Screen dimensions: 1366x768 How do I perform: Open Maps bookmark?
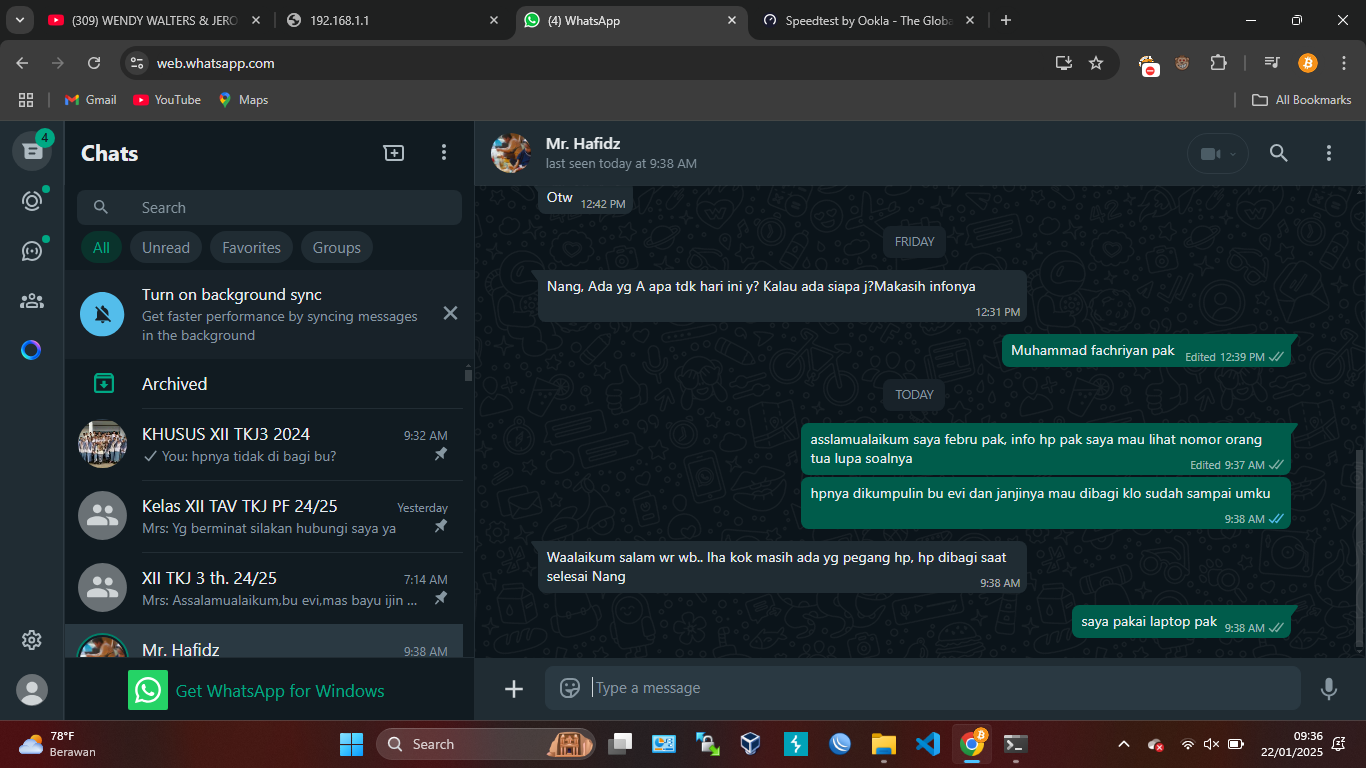coord(243,100)
